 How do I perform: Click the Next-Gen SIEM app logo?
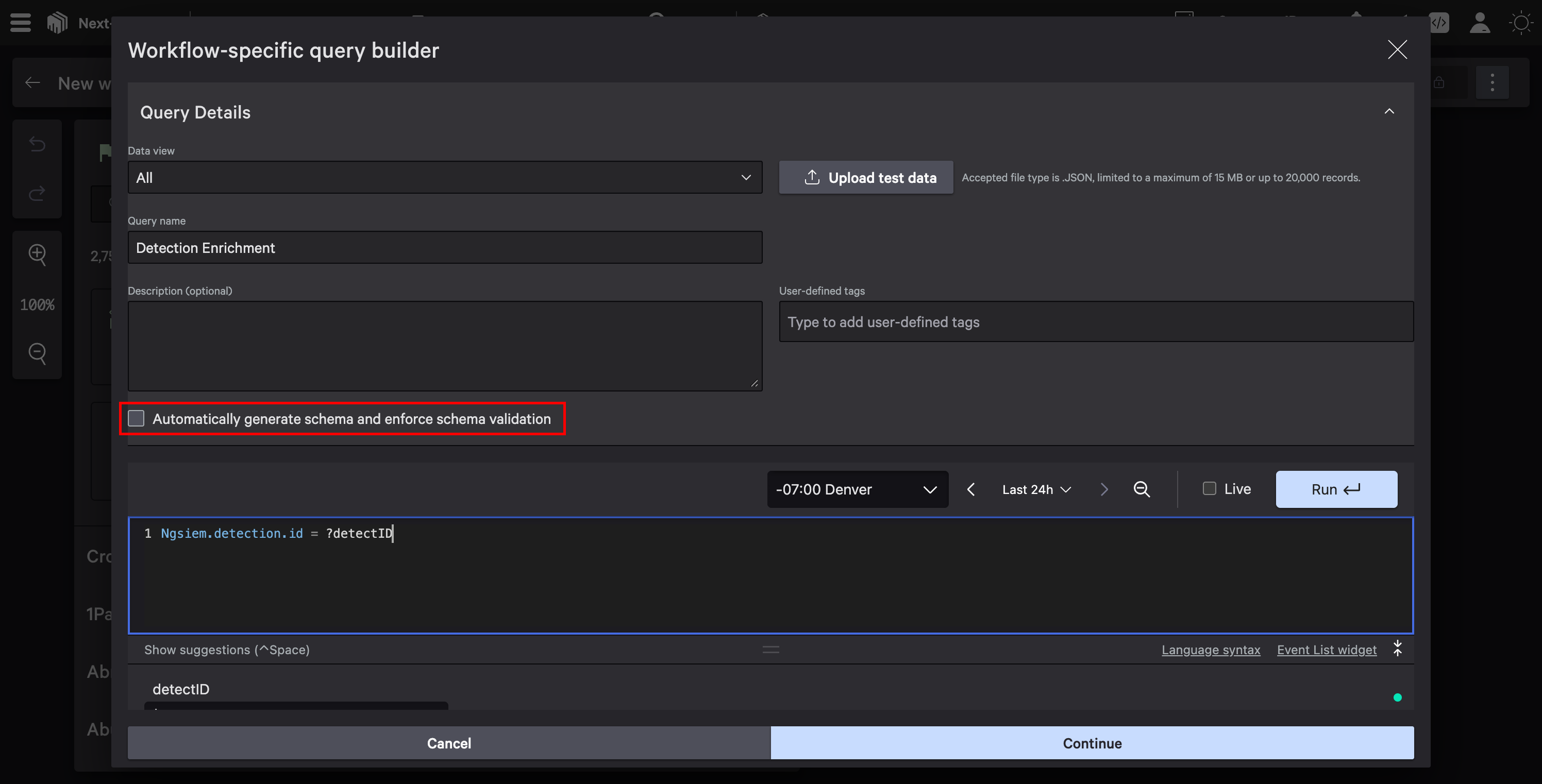tap(57, 23)
